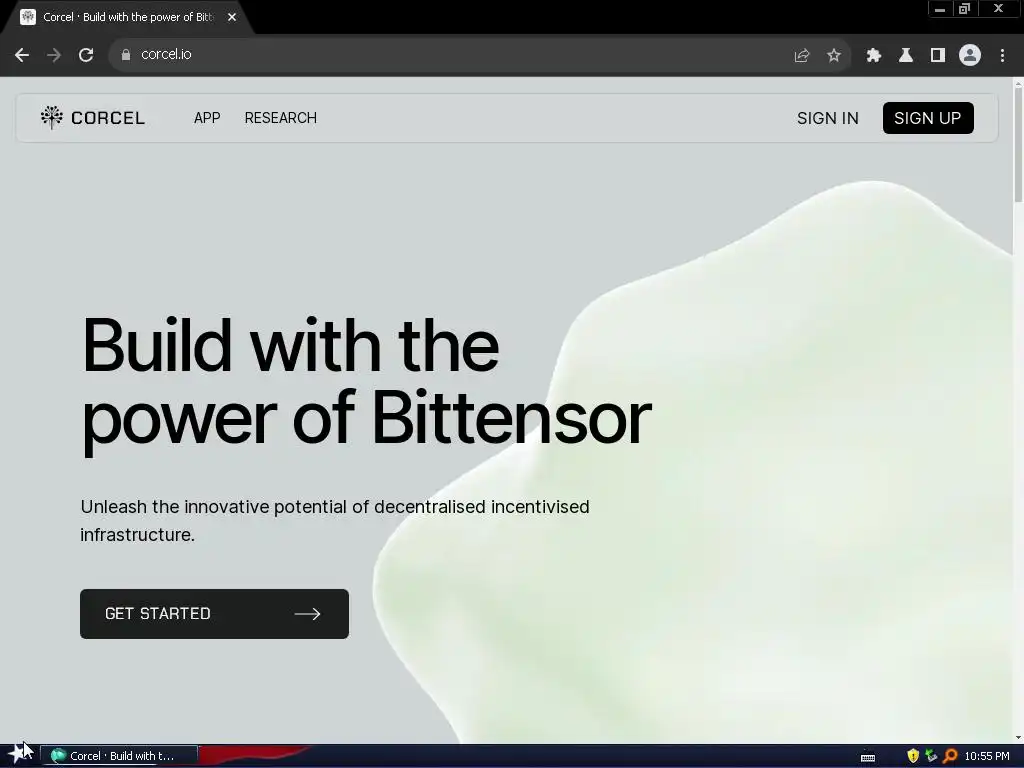Click the green arrows tray icon

931,756
